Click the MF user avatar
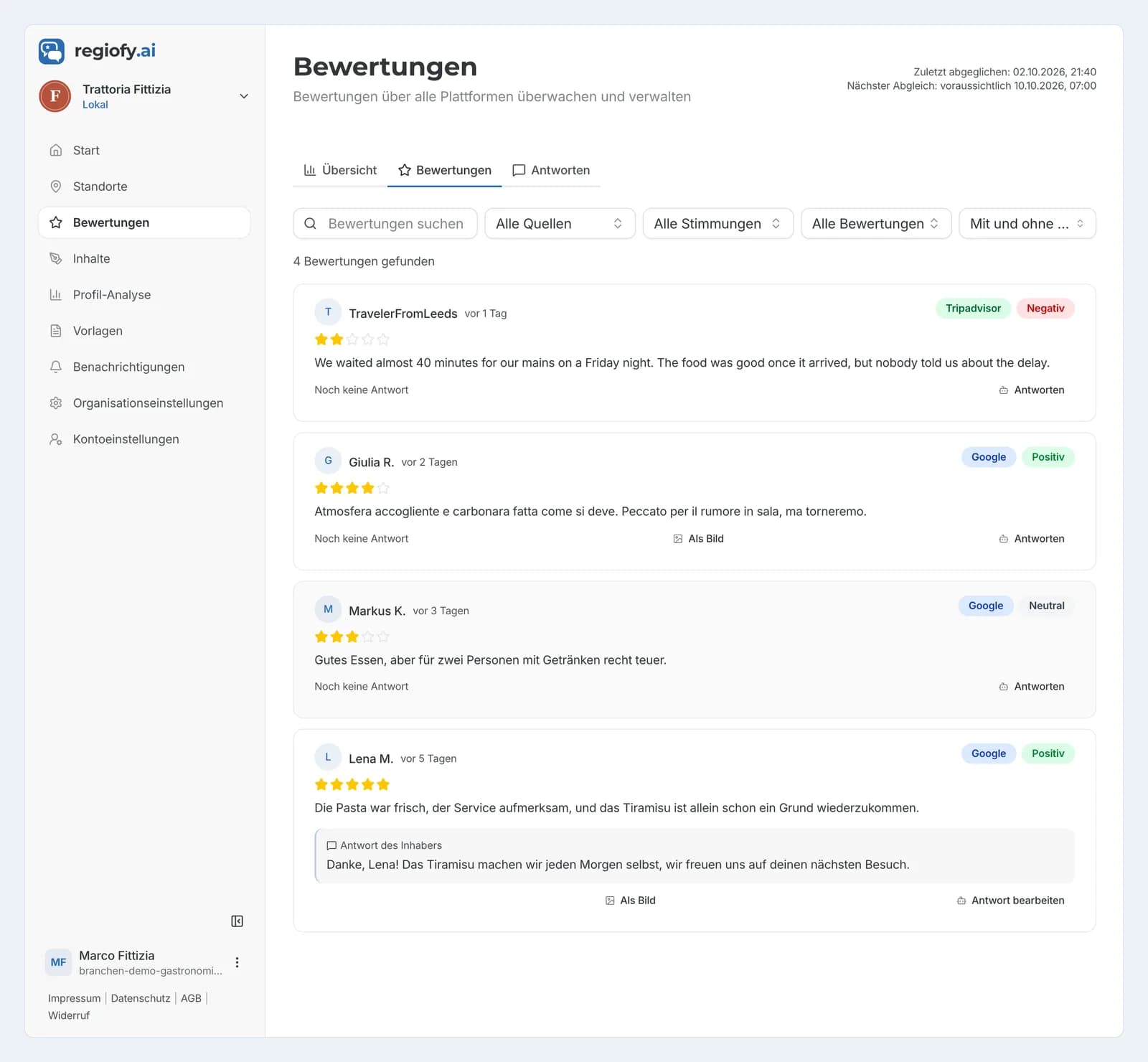 coord(59,962)
